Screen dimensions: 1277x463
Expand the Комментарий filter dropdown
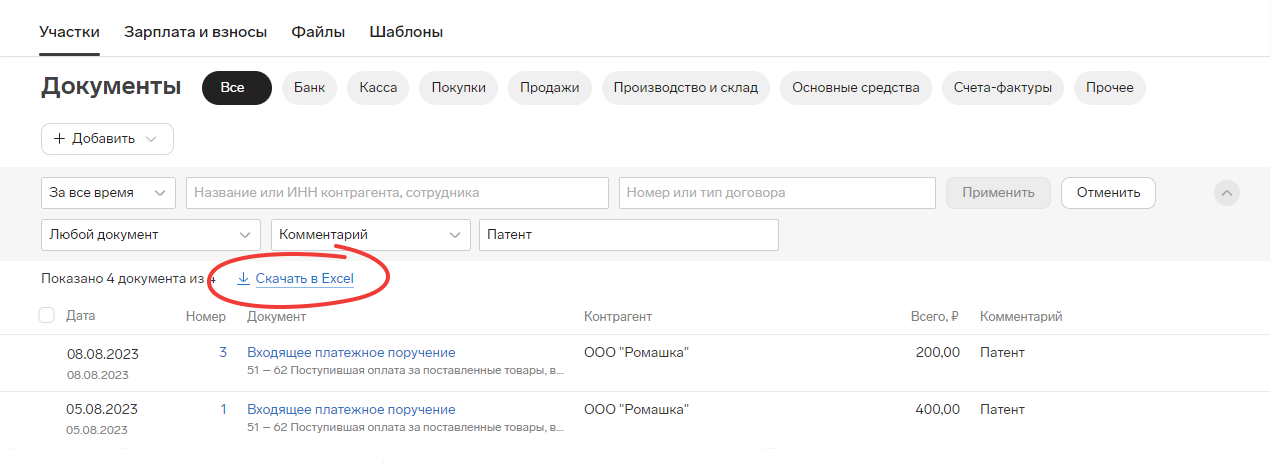coord(371,235)
